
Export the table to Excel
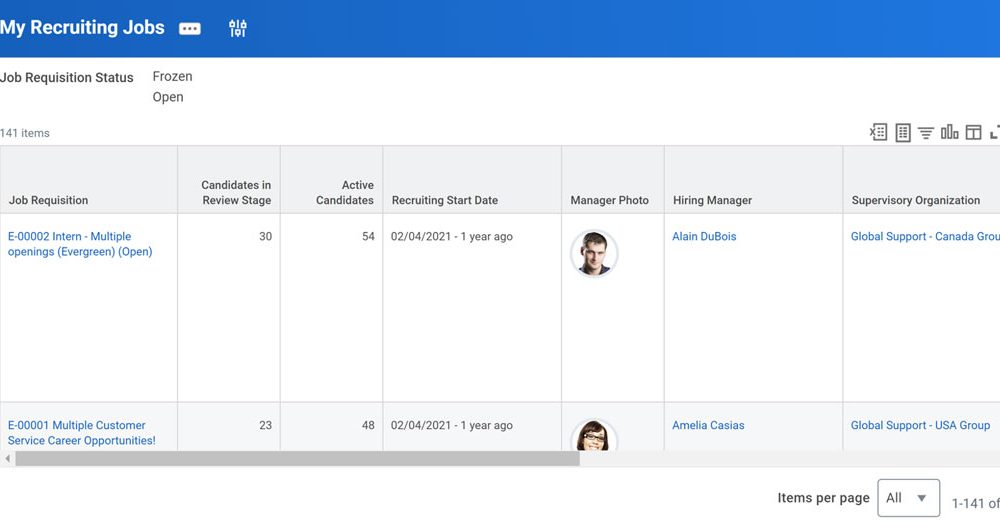click(x=878, y=132)
